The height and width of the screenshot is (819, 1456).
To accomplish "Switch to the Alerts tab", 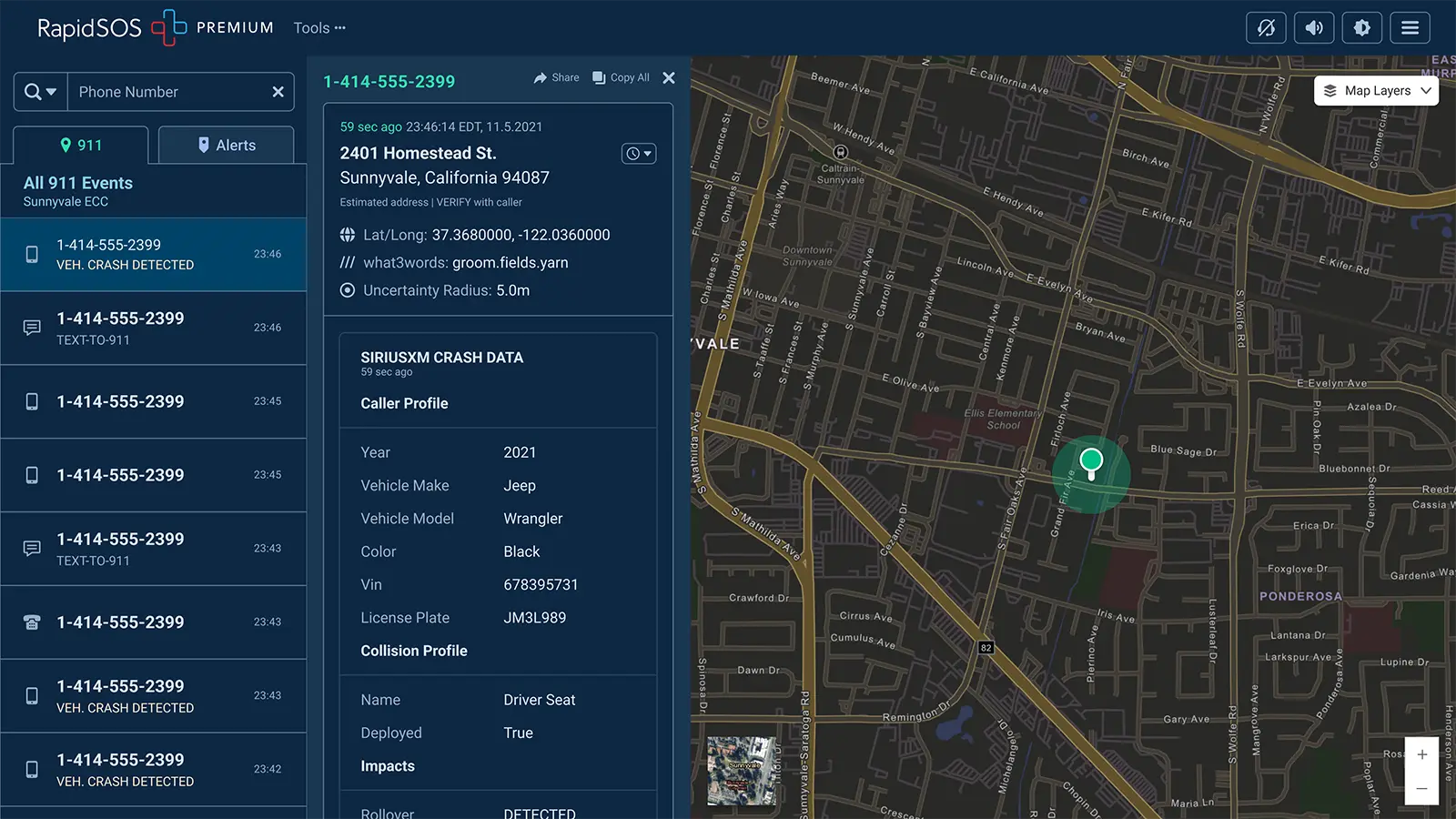I will [x=226, y=146].
